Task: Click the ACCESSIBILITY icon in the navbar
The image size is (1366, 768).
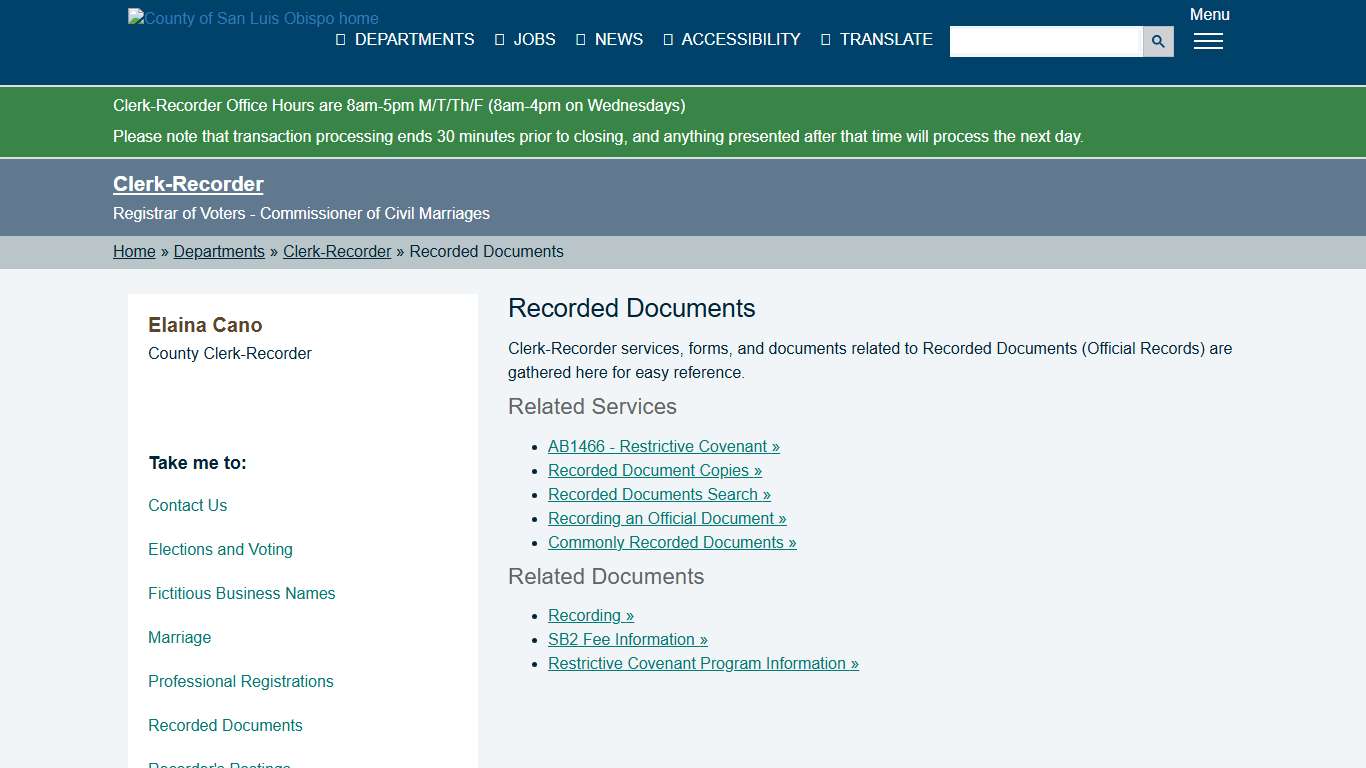Action: (x=667, y=39)
